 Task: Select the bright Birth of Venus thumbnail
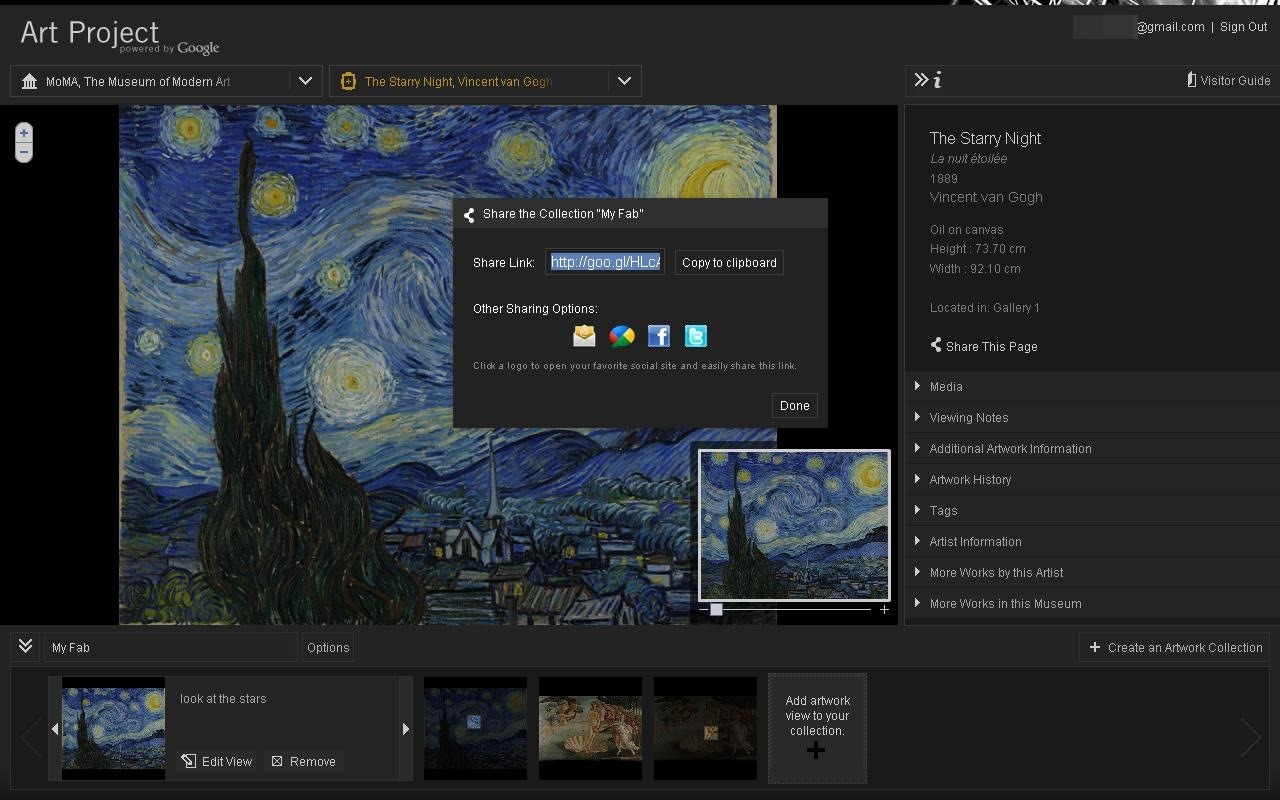coord(590,728)
